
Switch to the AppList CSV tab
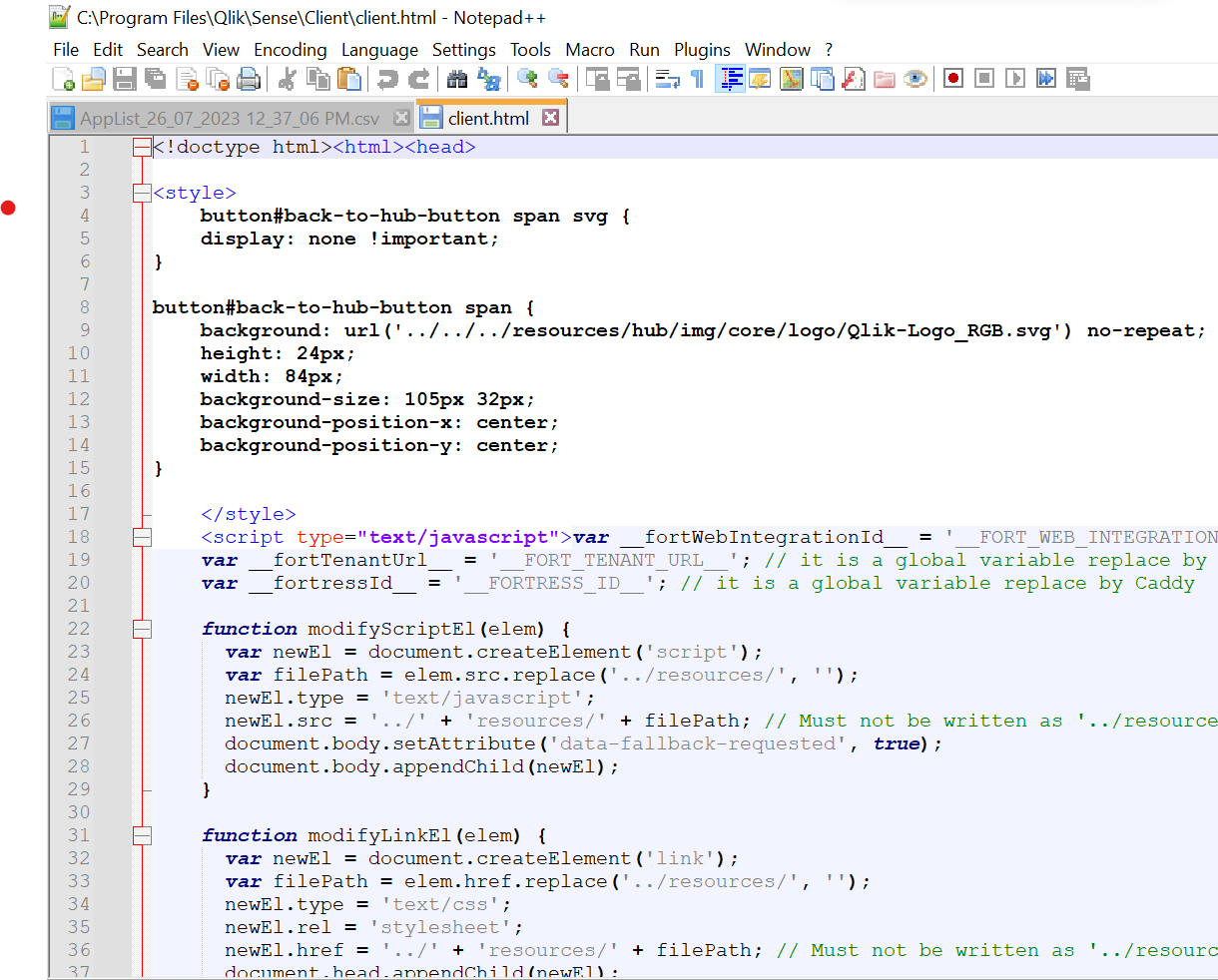pos(220,117)
